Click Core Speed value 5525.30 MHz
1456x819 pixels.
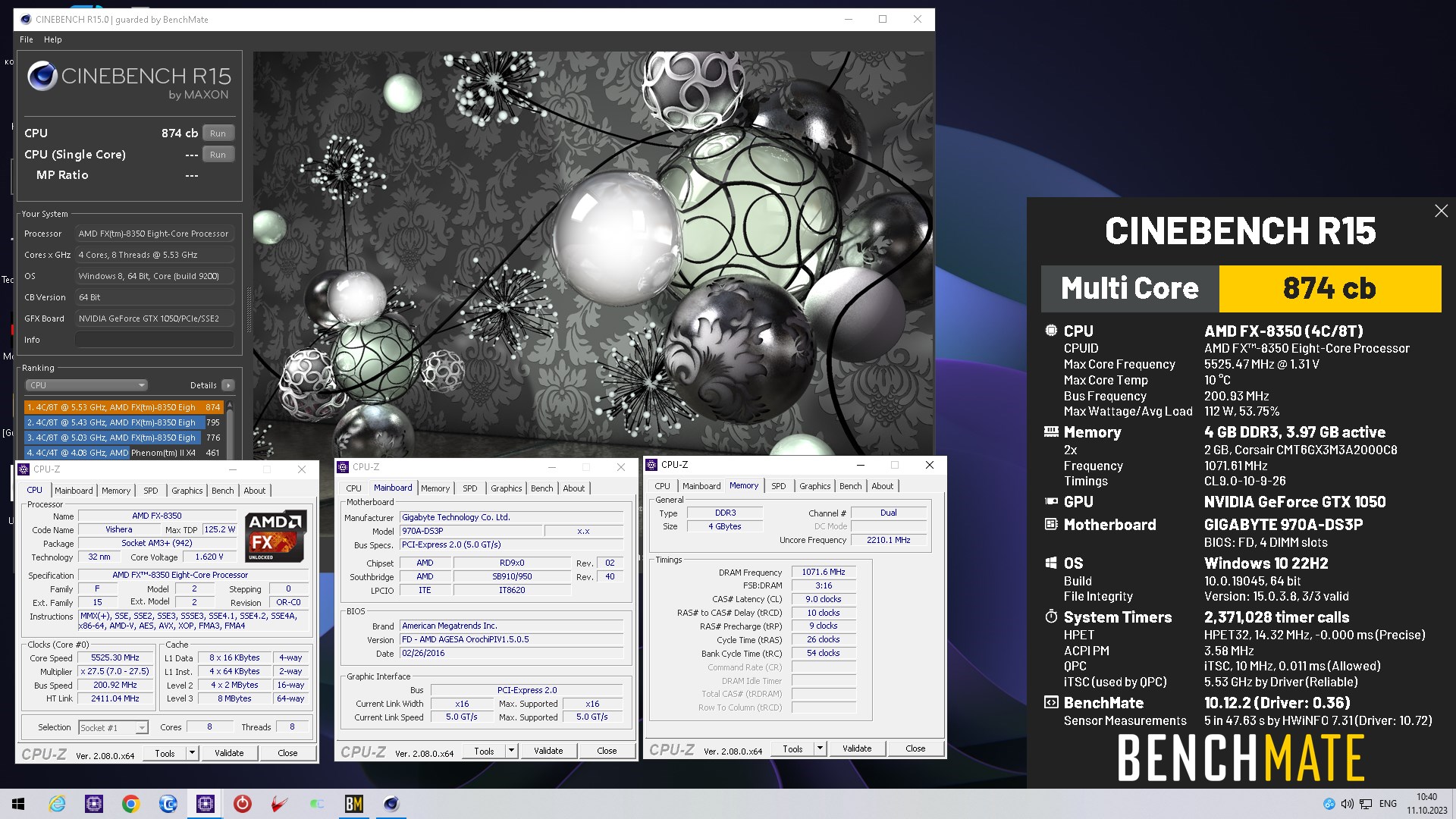click(x=115, y=658)
